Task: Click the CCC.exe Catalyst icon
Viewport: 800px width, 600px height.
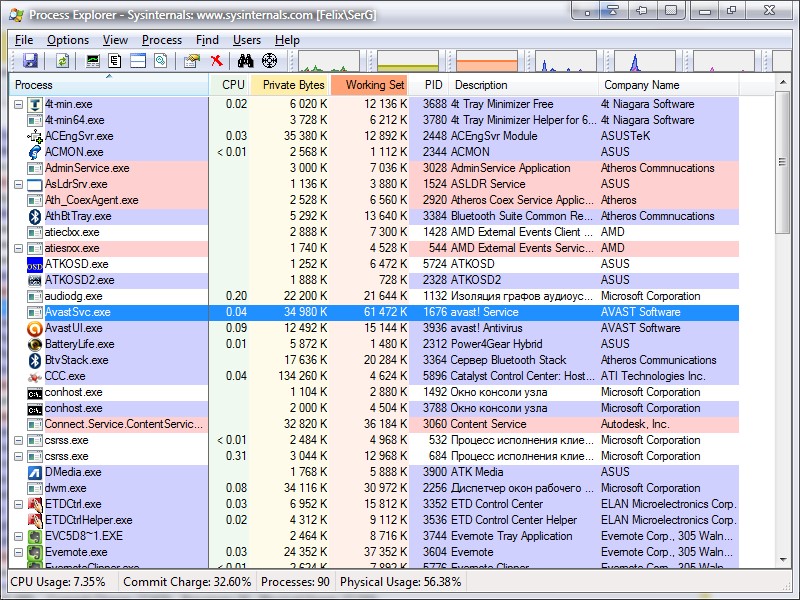Action: tap(35, 377)
